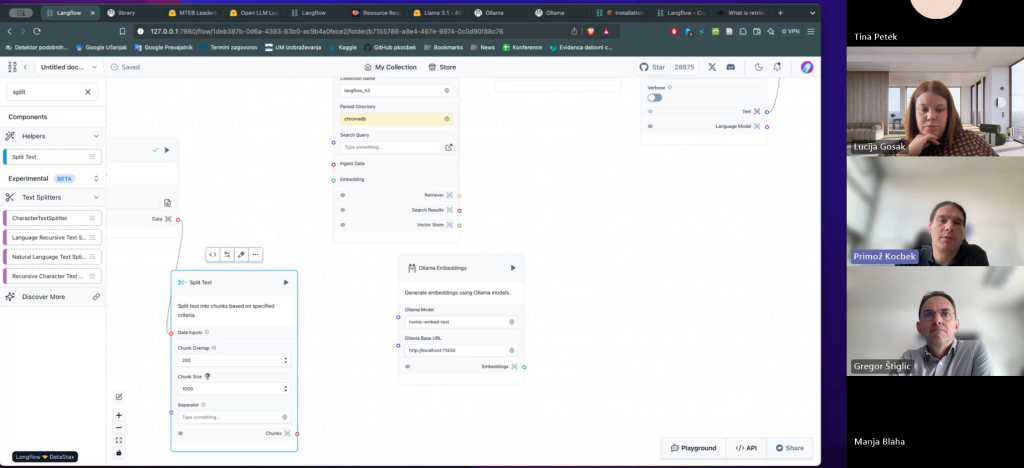Toggle visibility of Split Text Chunks output
Viewport: 1024px width, 468px height.
pyautogui.click(x=181, y=433)
